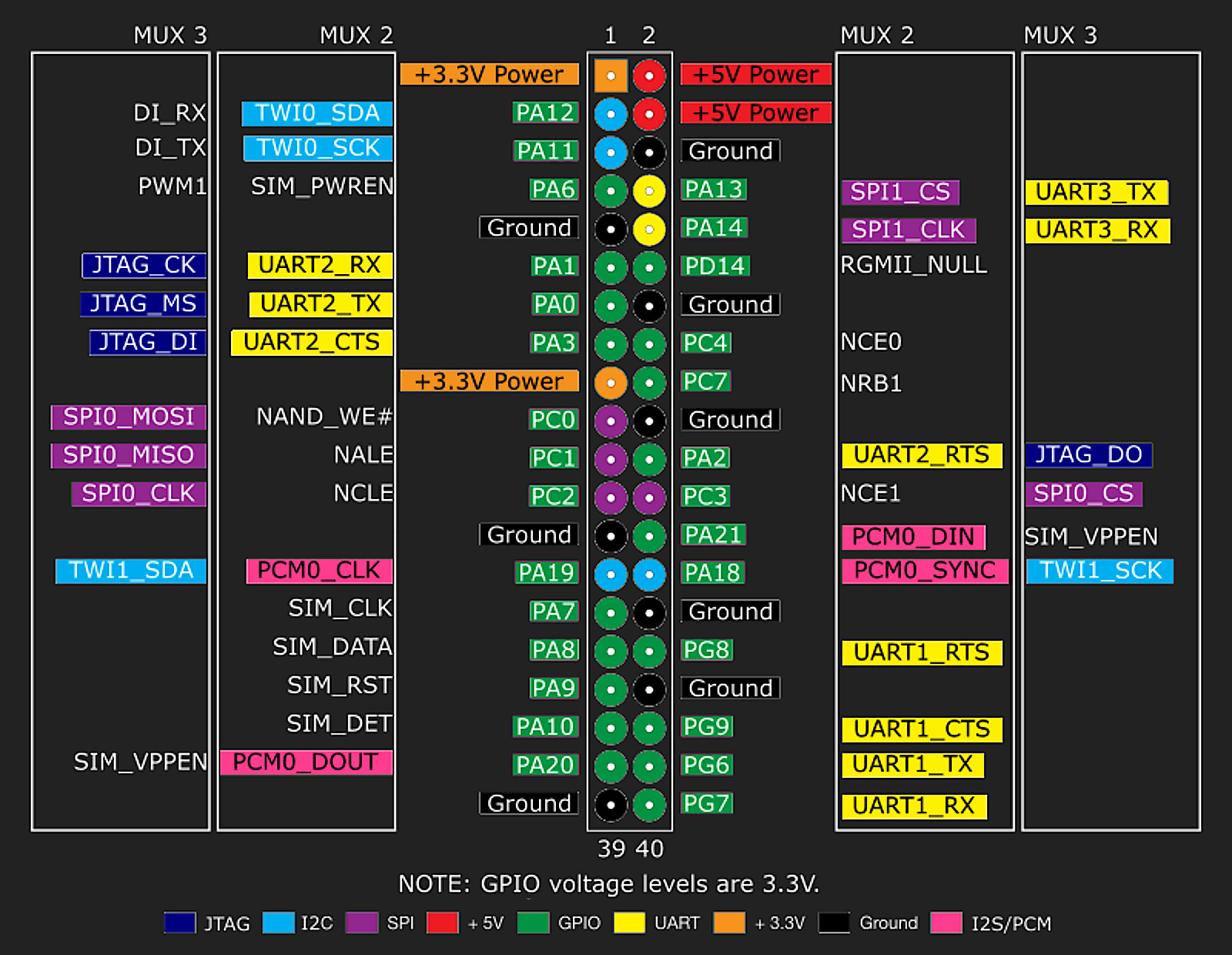Click the green pin circle beside PA3
Viewport: 1232px width, 955px height.
point(611,344)
